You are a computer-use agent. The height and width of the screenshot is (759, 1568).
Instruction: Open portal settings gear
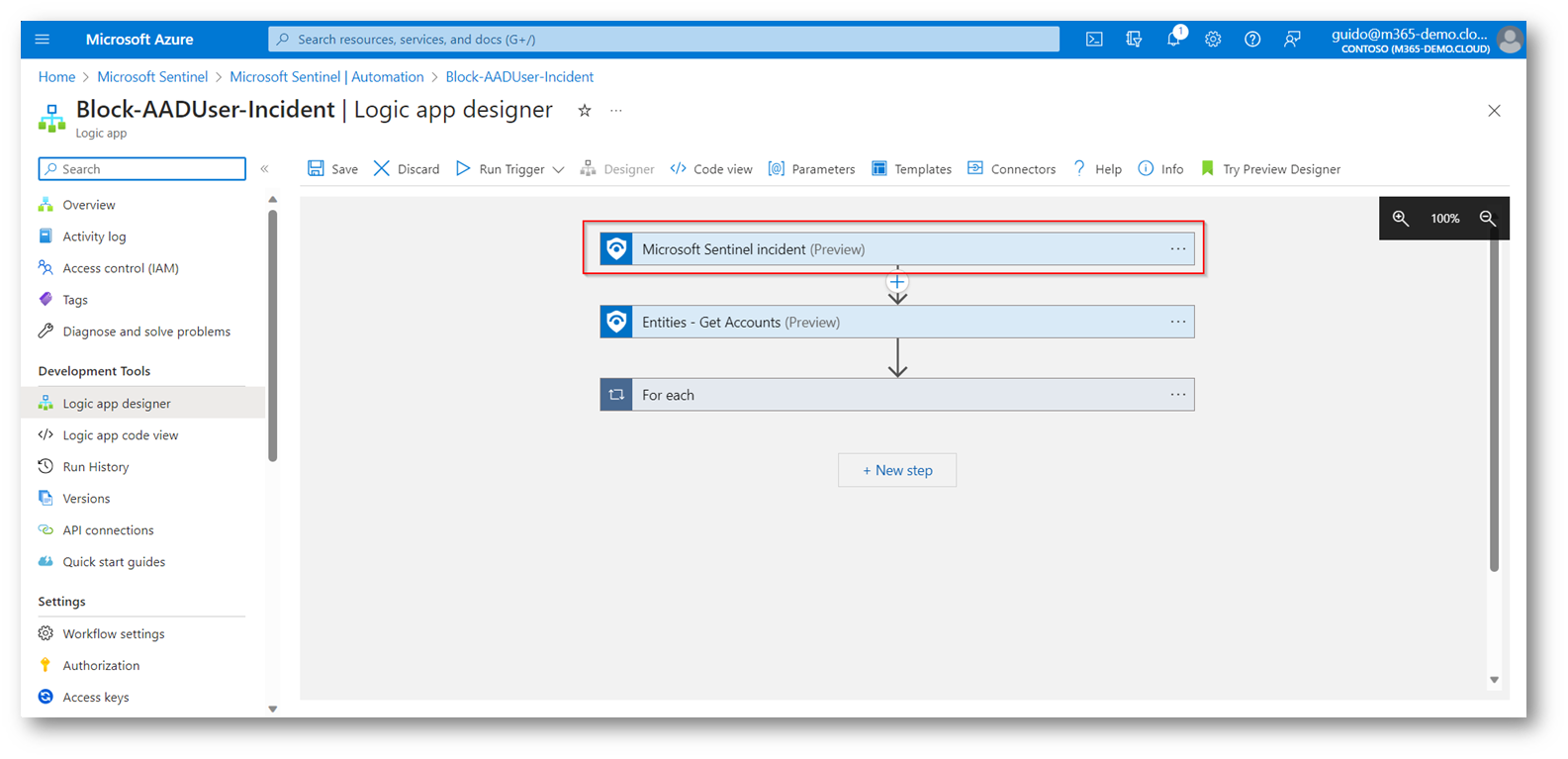coord(1213,40)
